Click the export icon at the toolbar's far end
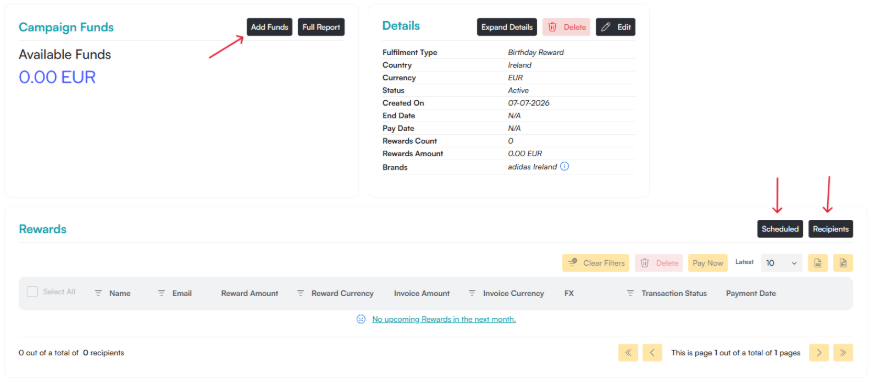874x385 pixels. (843, 263)
